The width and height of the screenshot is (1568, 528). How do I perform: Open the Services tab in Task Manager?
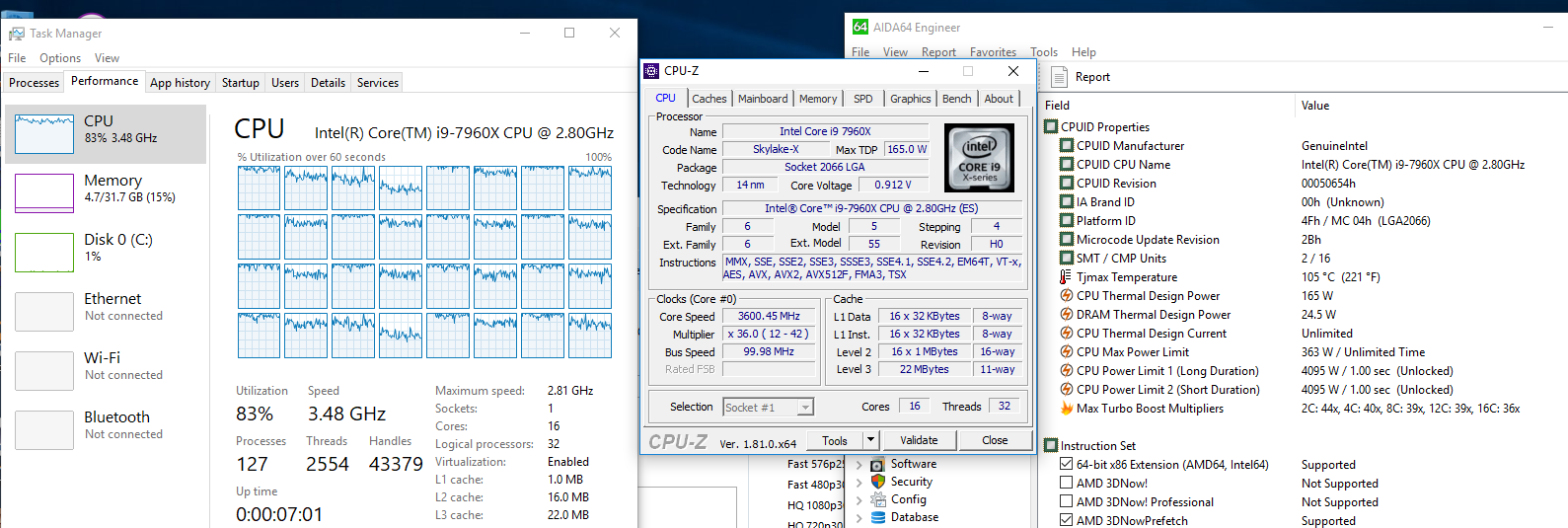(378, 83)
